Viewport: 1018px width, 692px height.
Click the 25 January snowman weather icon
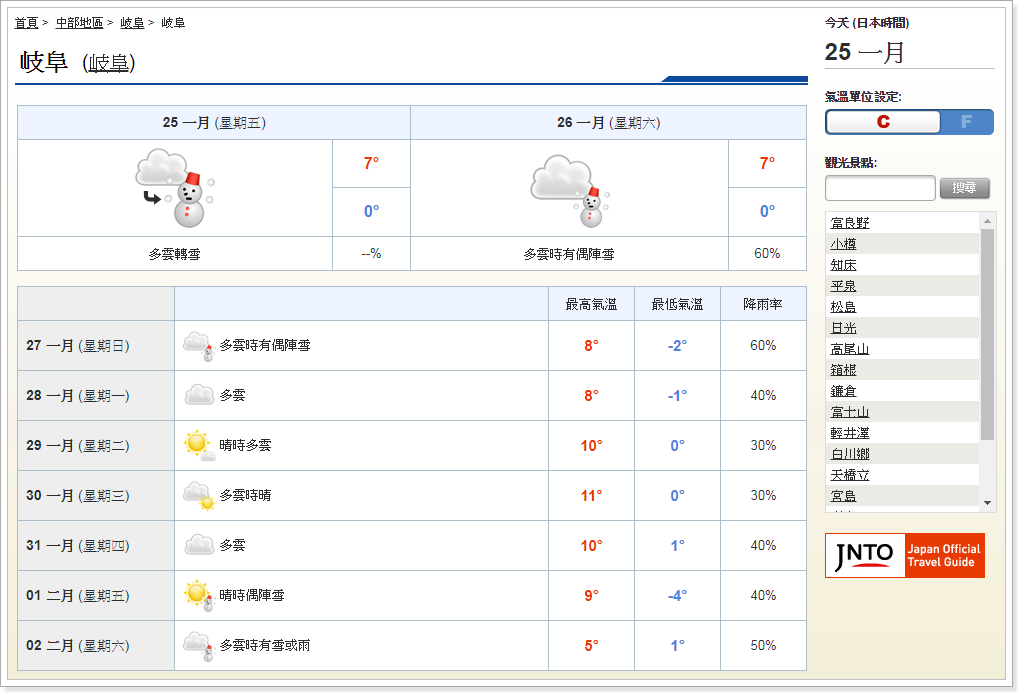tap(175, 188)
